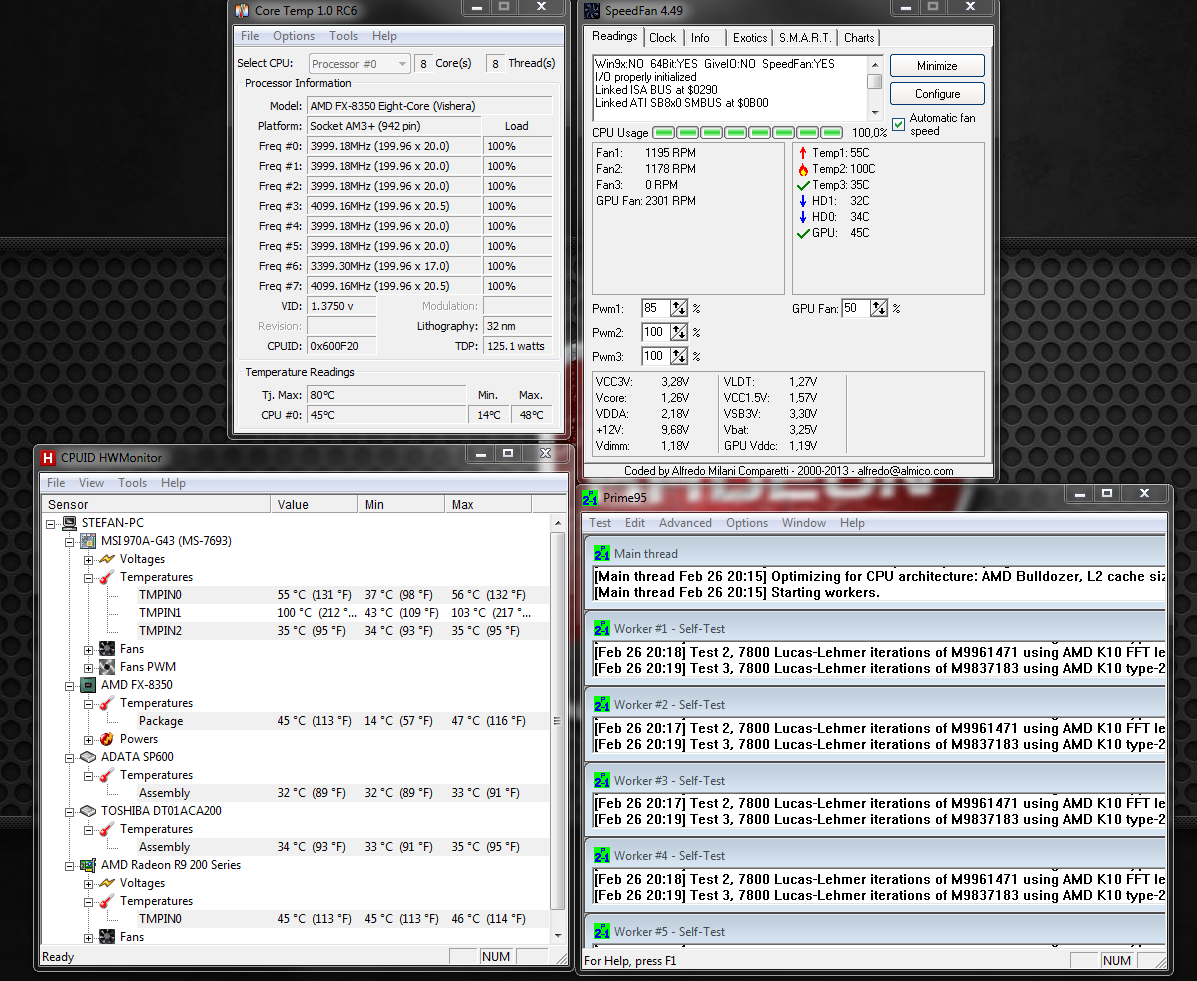Click the Min column header in HWMonitor
1197x981 pixels.
tap(401, 505)
